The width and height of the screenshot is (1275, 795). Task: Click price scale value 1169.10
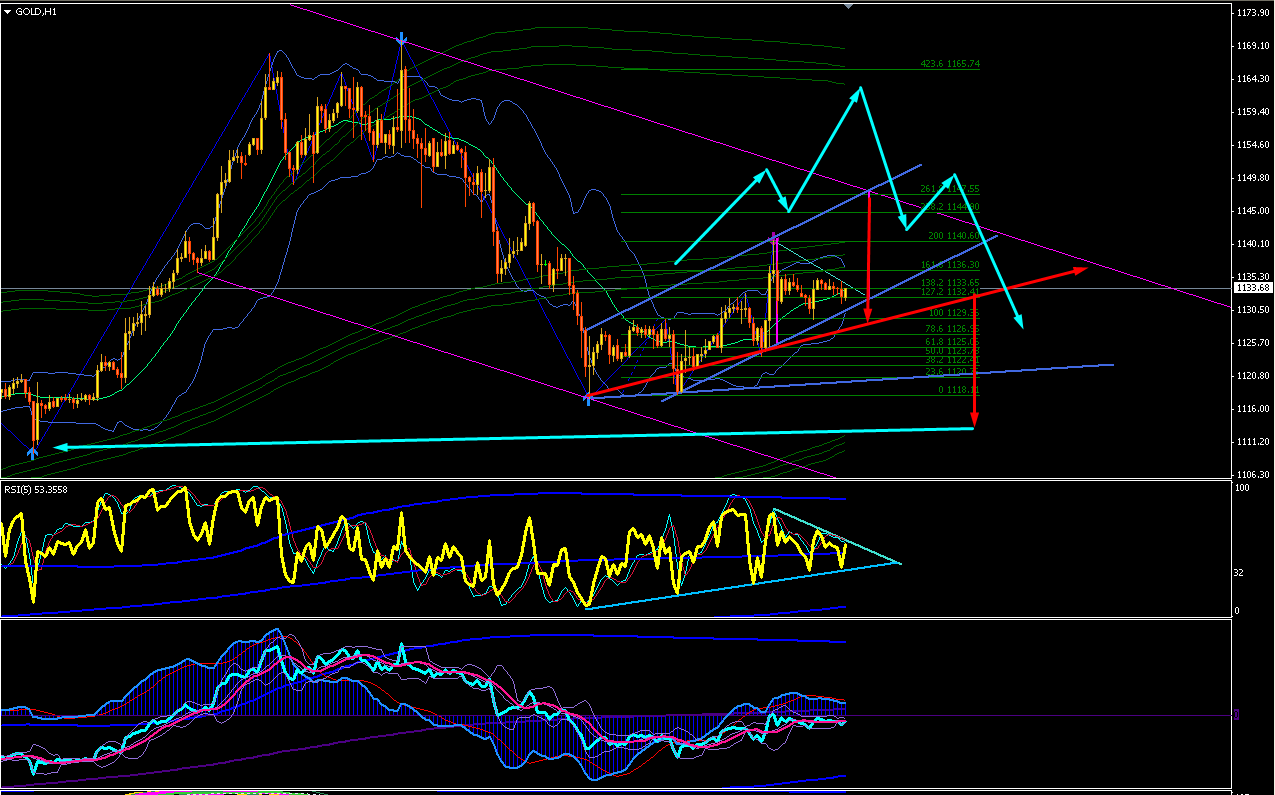tap(1252, 46)
